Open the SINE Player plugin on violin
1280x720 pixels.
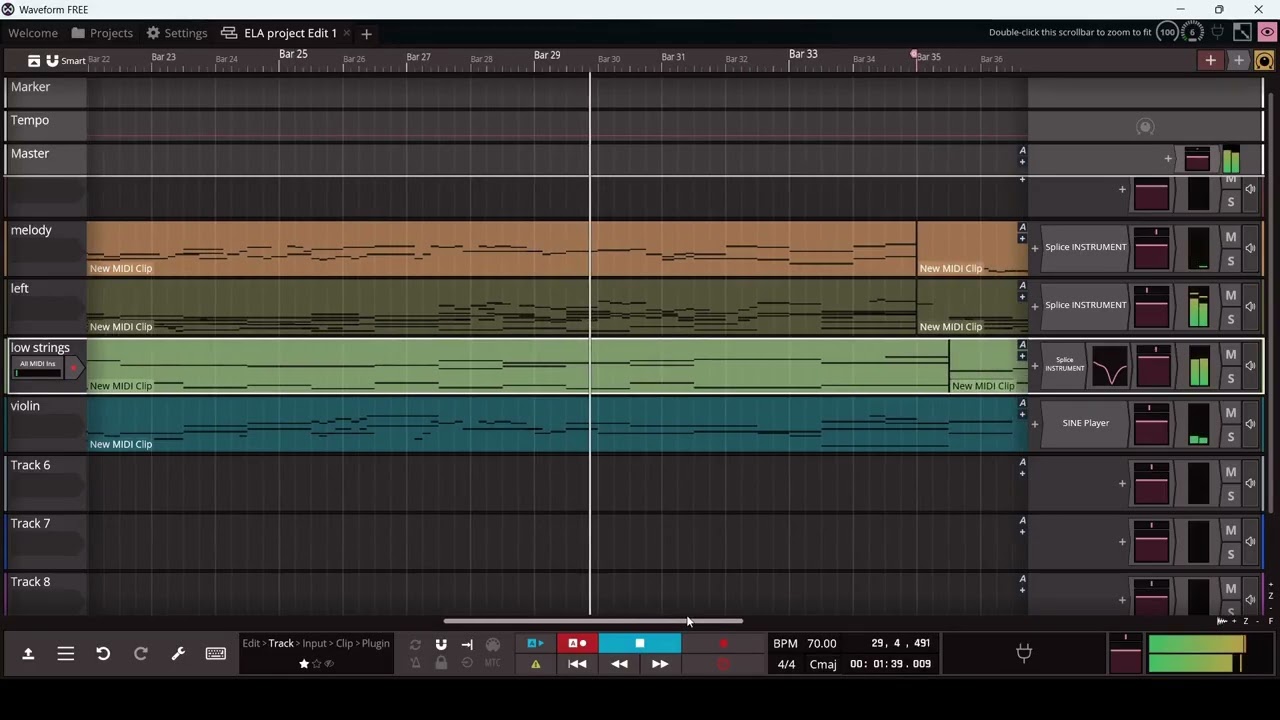click(1085, 423)
